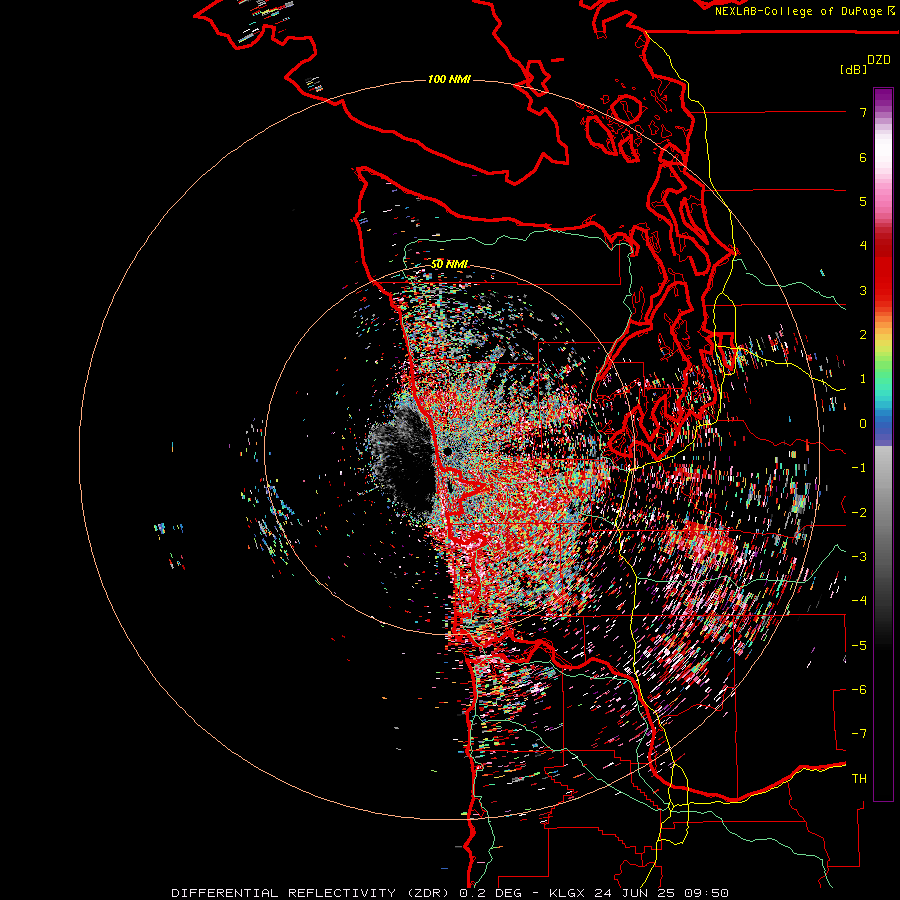
Task: Click the -1 value on color scale
Action: coord(859,468)
